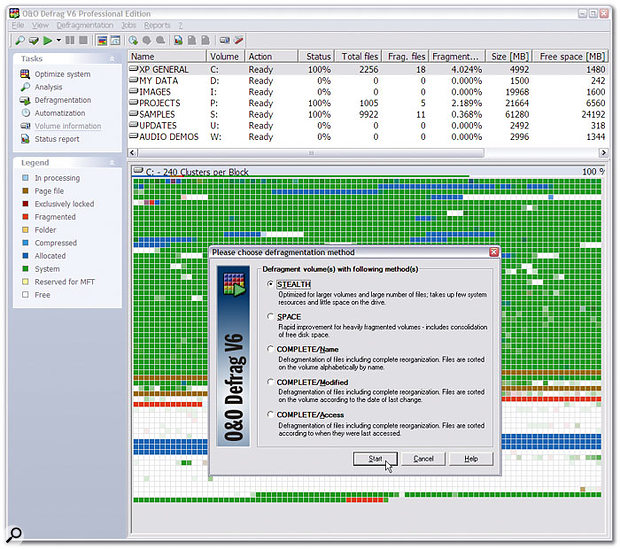
Task: Click the red Fragmented legend swatch
Action: (x=25, y=217)
